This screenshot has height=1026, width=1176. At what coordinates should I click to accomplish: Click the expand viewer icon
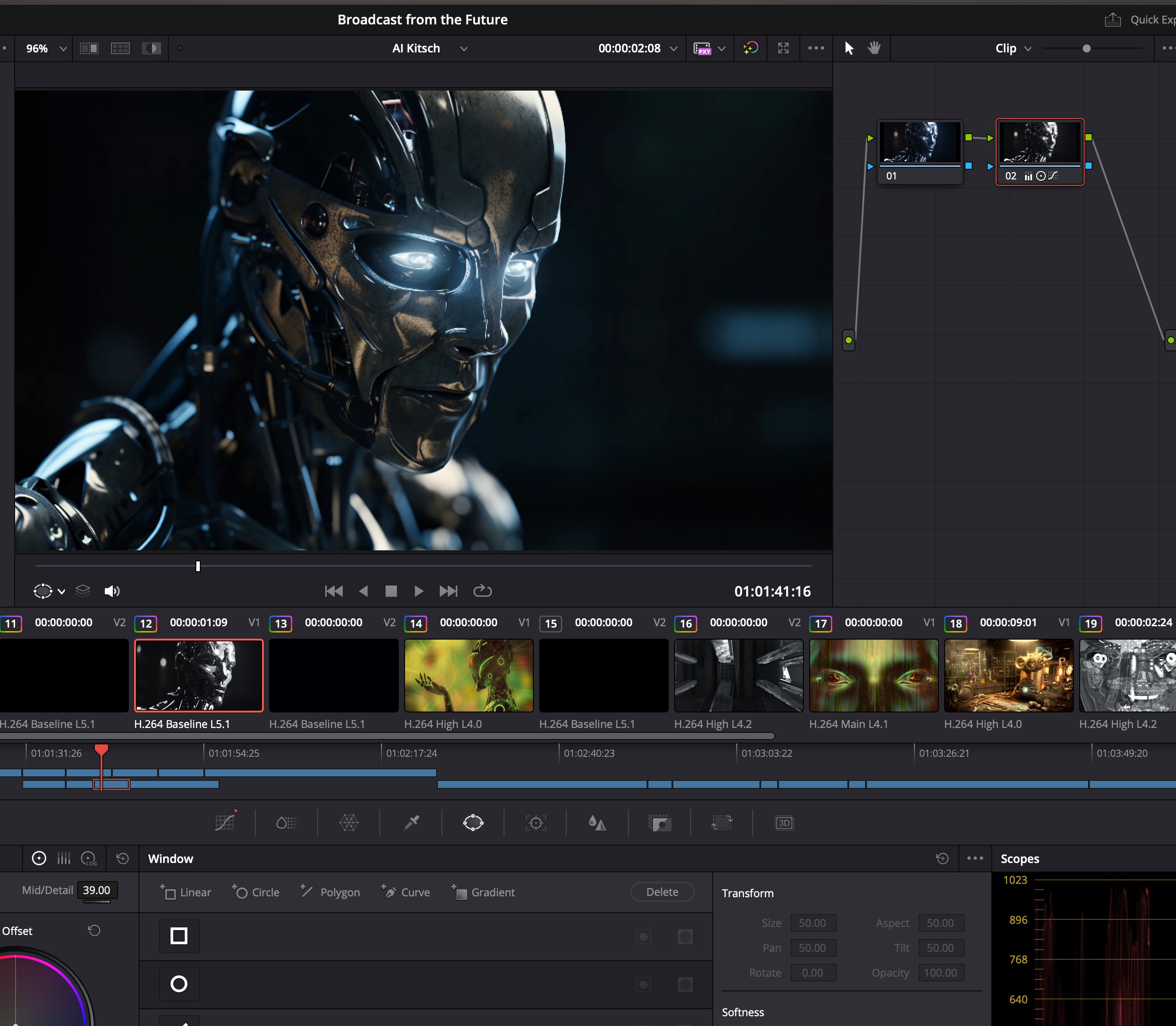tap(783, 48)
